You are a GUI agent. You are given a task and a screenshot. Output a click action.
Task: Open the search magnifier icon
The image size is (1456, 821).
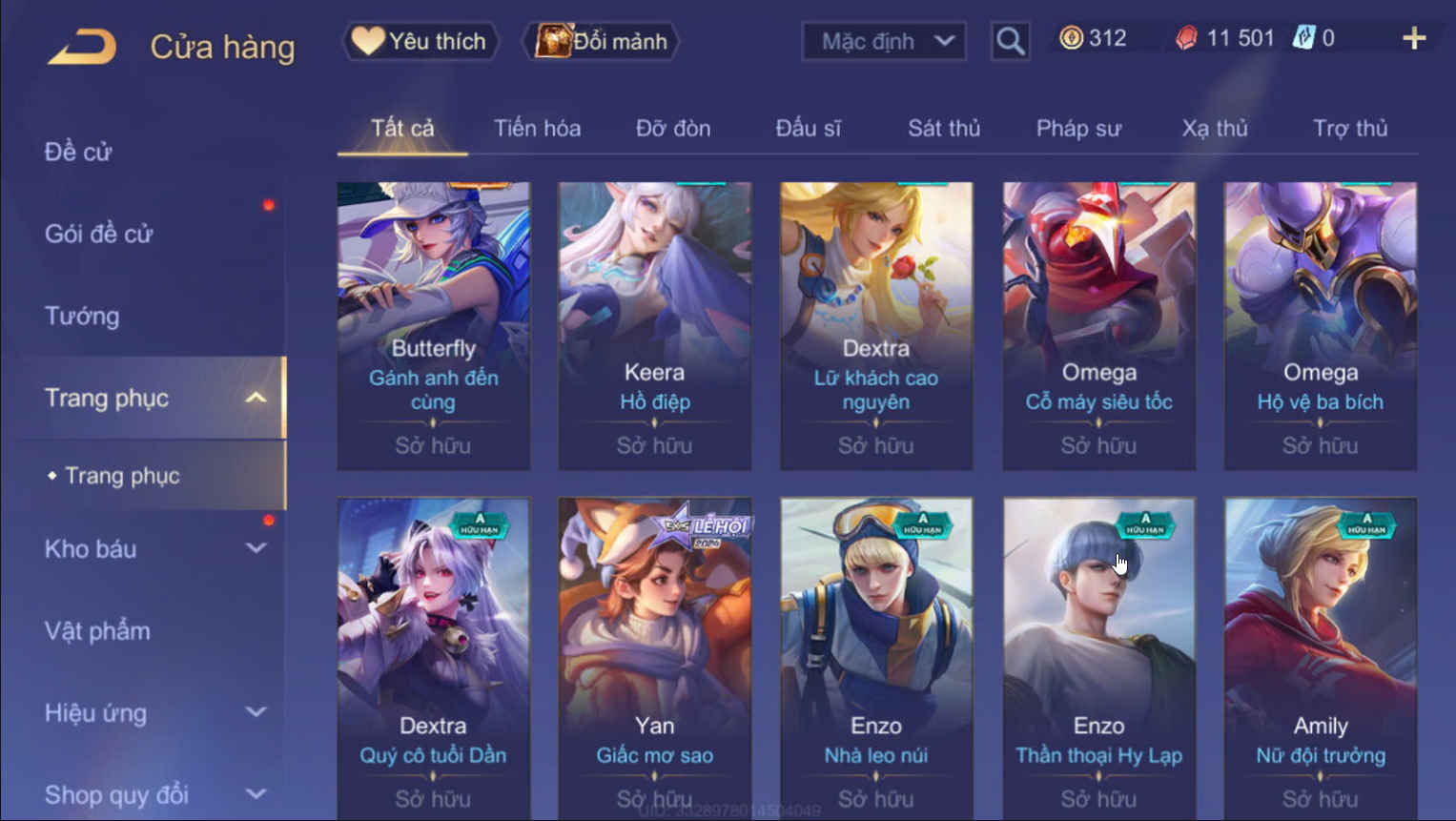[1010, 41]
